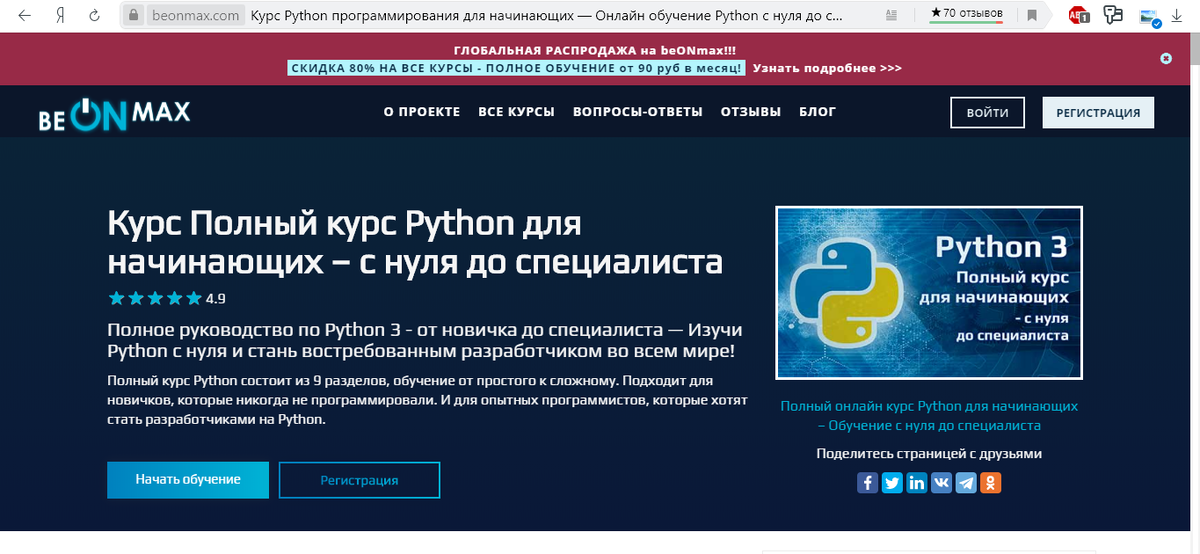Go to ВОПРОСЫ-ОТВЕТЫ section
Screen dimensions: 1200x554
point(638,112)
